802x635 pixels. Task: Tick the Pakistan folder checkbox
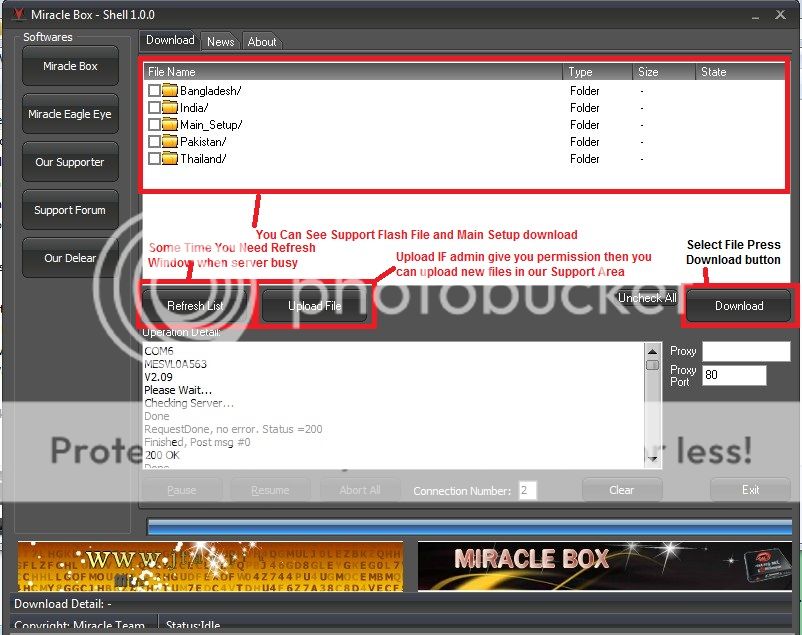click(x=154, y=141)
